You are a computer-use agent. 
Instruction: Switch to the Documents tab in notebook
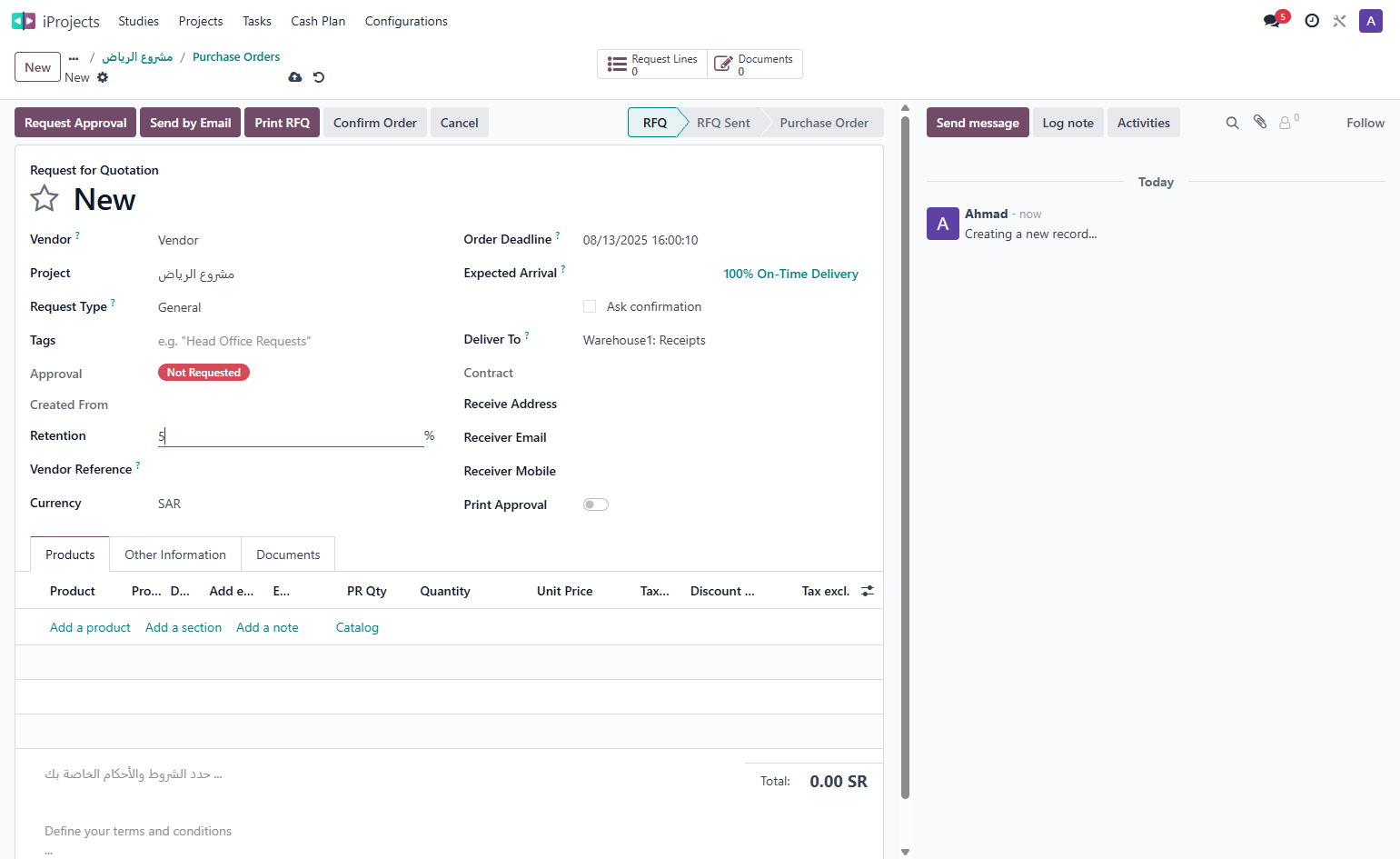[x=288, y=554]
